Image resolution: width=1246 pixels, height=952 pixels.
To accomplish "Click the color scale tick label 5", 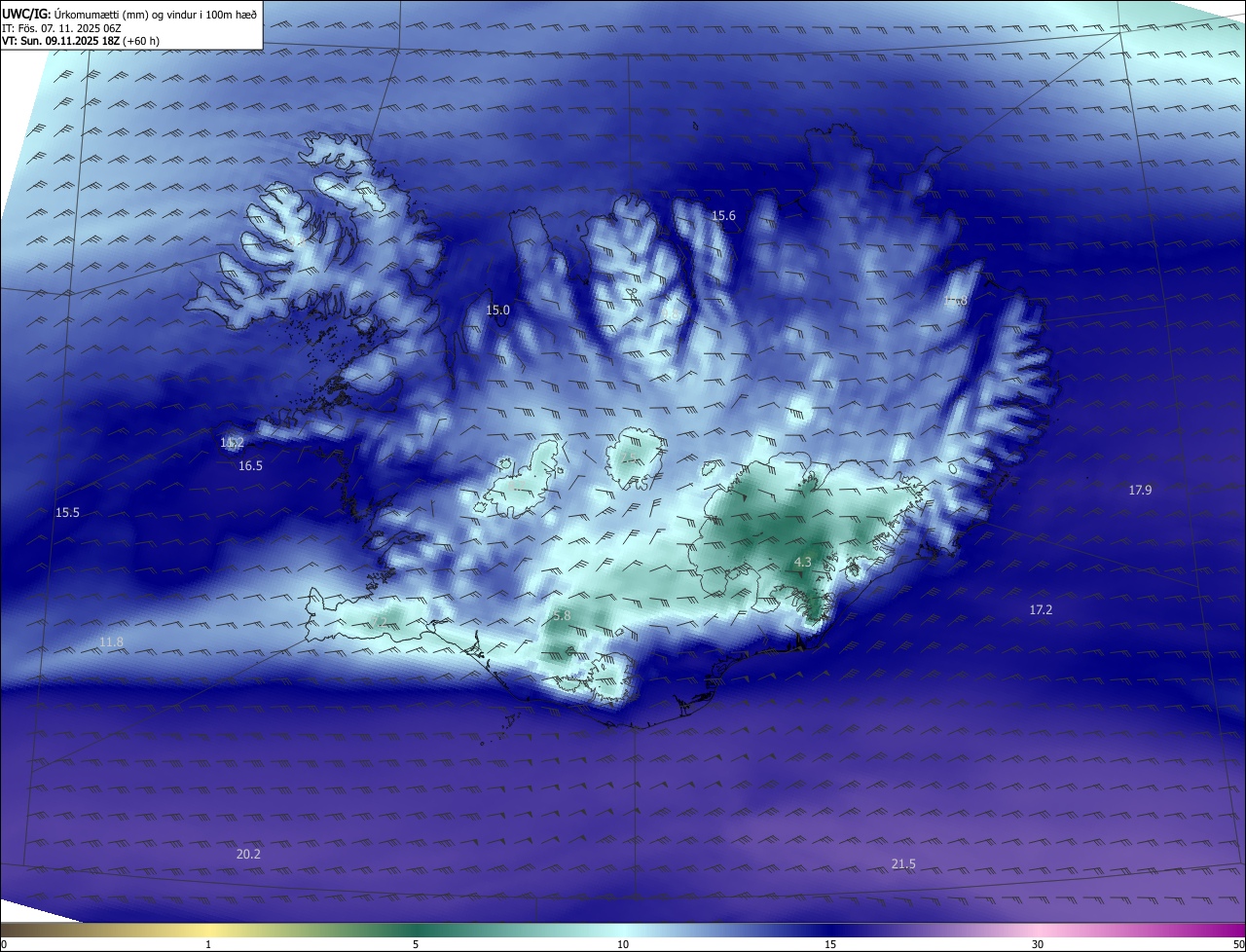I will 416,944.
